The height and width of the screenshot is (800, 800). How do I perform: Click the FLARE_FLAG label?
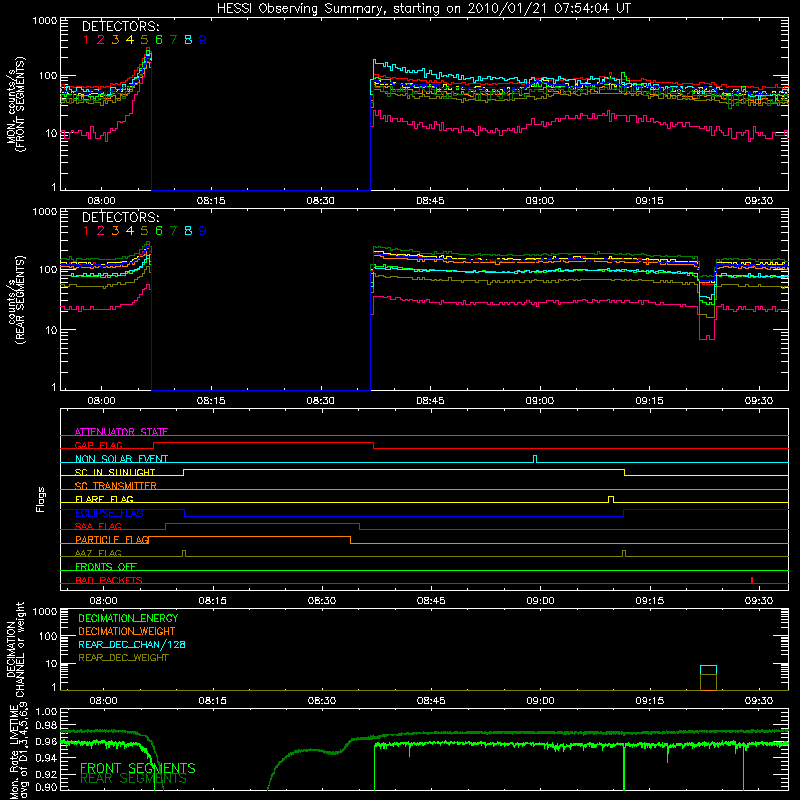click(104, 499)
